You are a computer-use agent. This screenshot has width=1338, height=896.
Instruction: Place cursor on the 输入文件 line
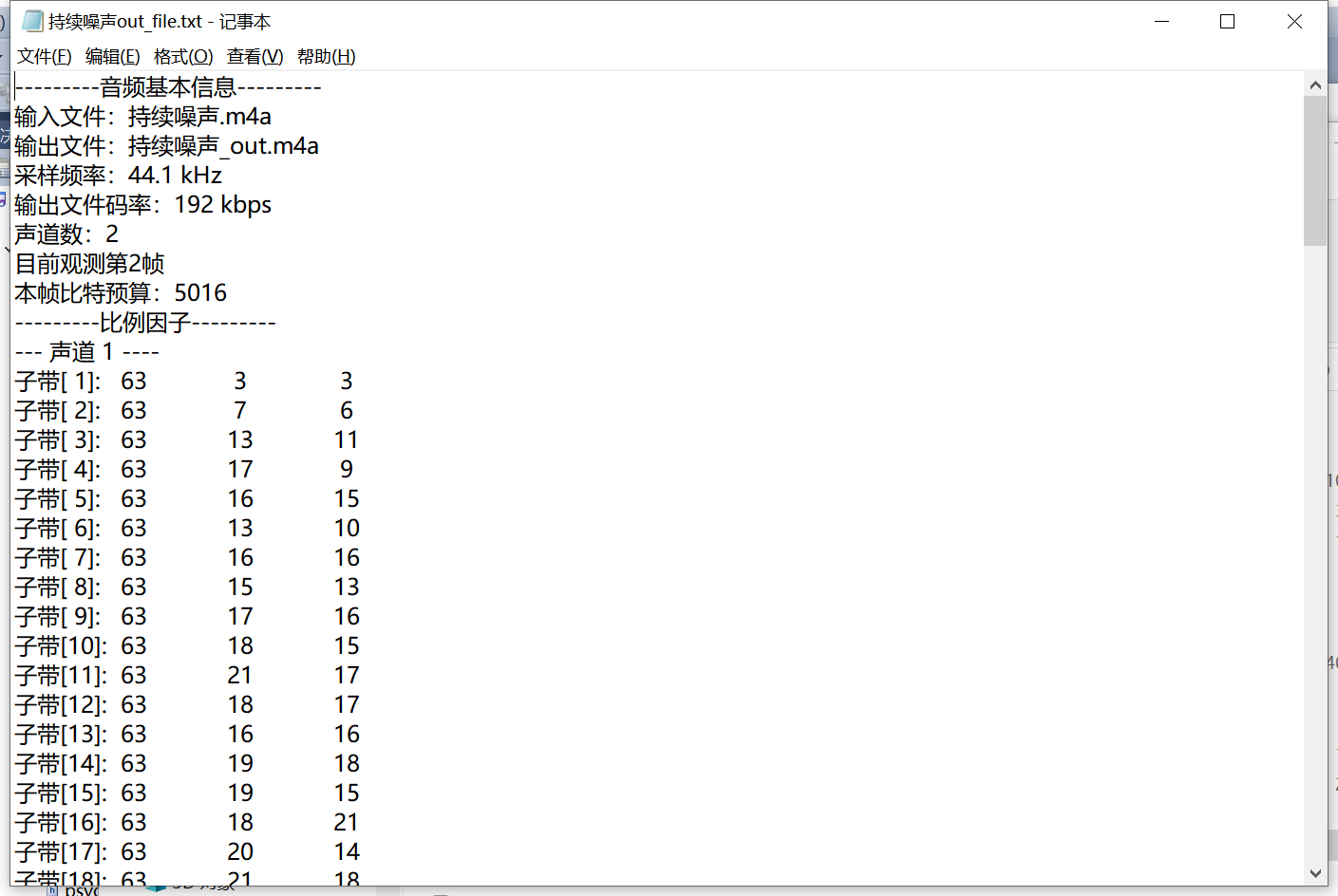141,116
